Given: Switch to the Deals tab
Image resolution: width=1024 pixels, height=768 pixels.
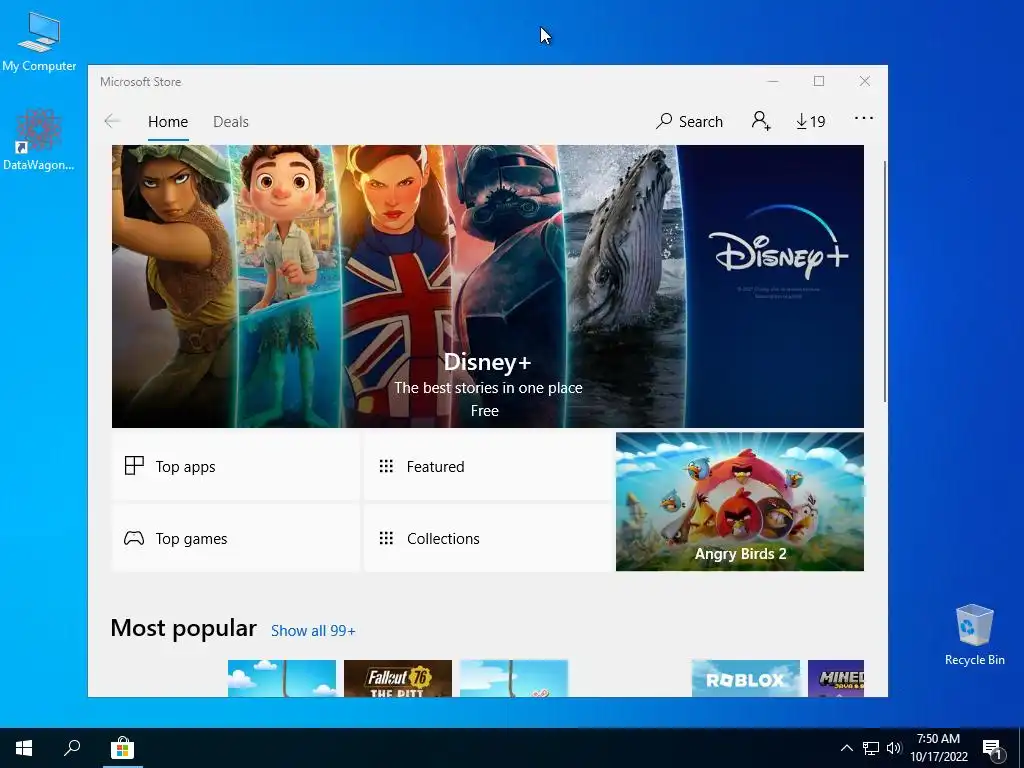Looking at the screenshot, I should (x=231, y=121).
